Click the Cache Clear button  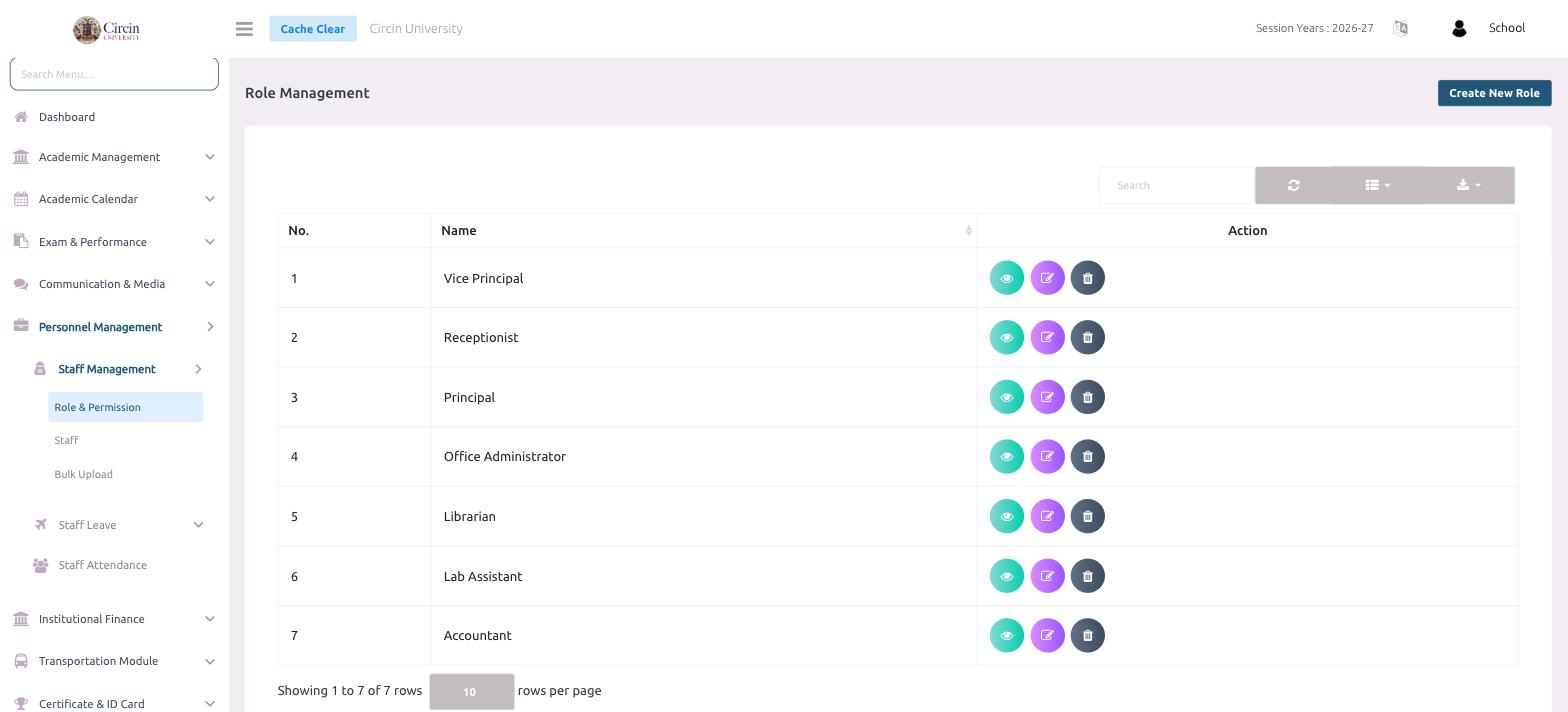coord(312,29)
